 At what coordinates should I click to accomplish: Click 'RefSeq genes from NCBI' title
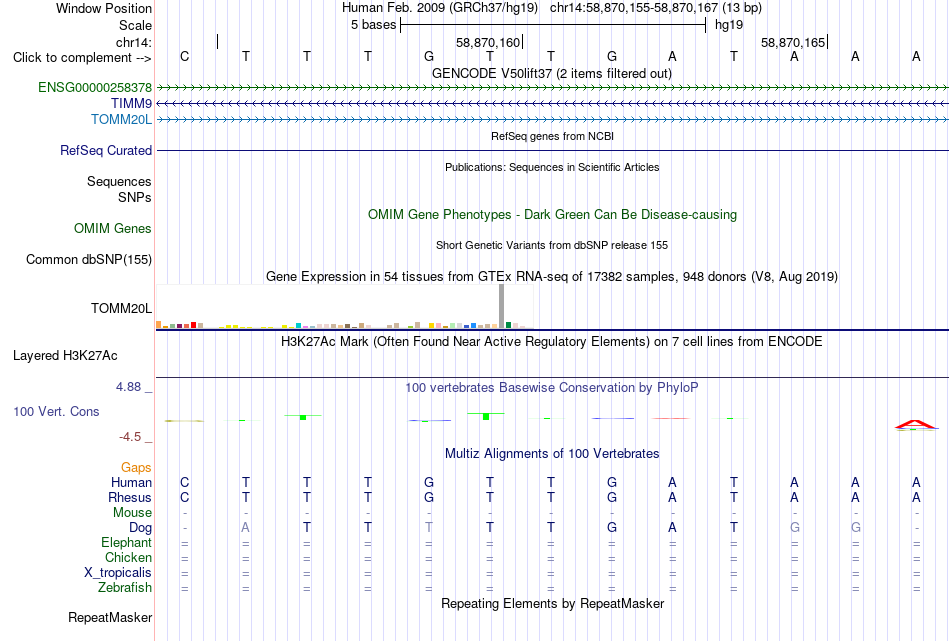tap(553, 136)
